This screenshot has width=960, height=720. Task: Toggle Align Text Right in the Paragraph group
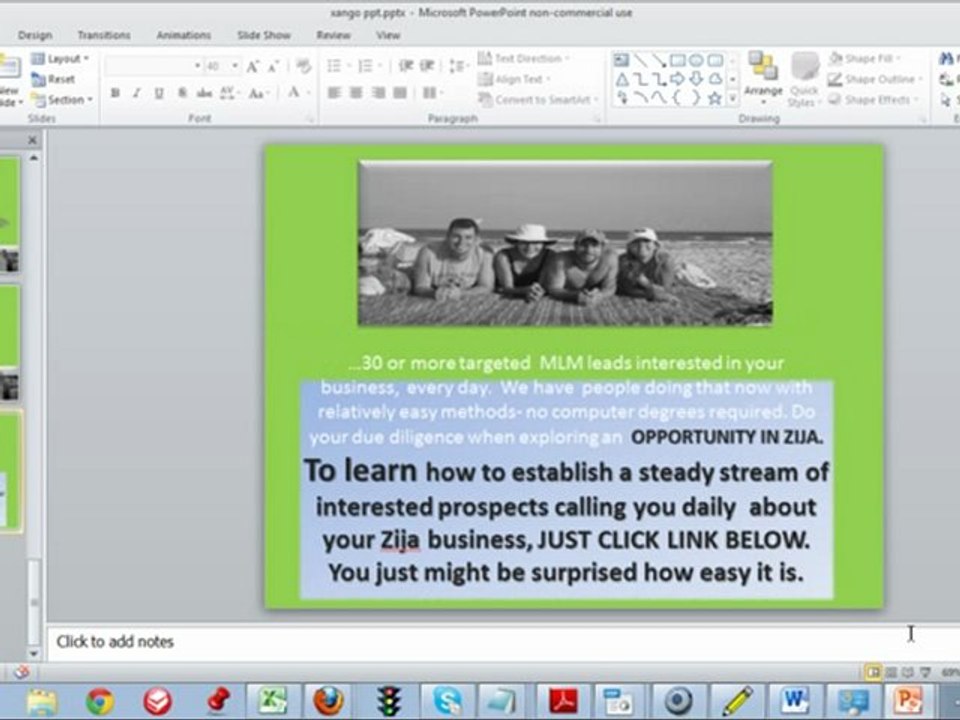[378, 93]
